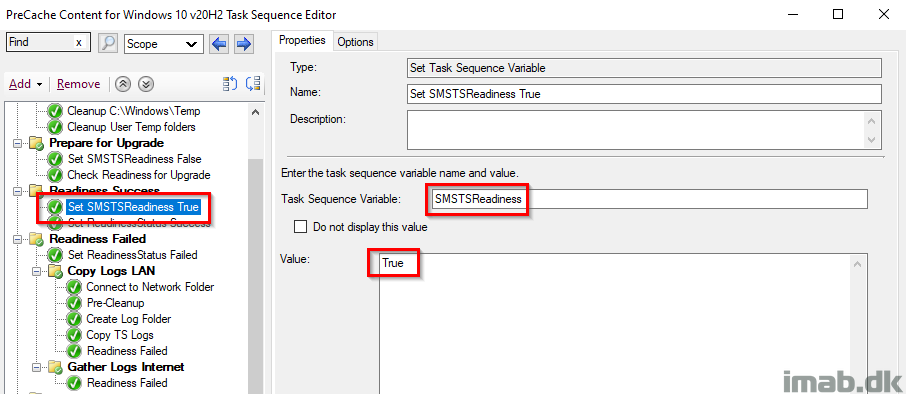Tick Do not display this value
906x394 pixels.
(300, 227)
